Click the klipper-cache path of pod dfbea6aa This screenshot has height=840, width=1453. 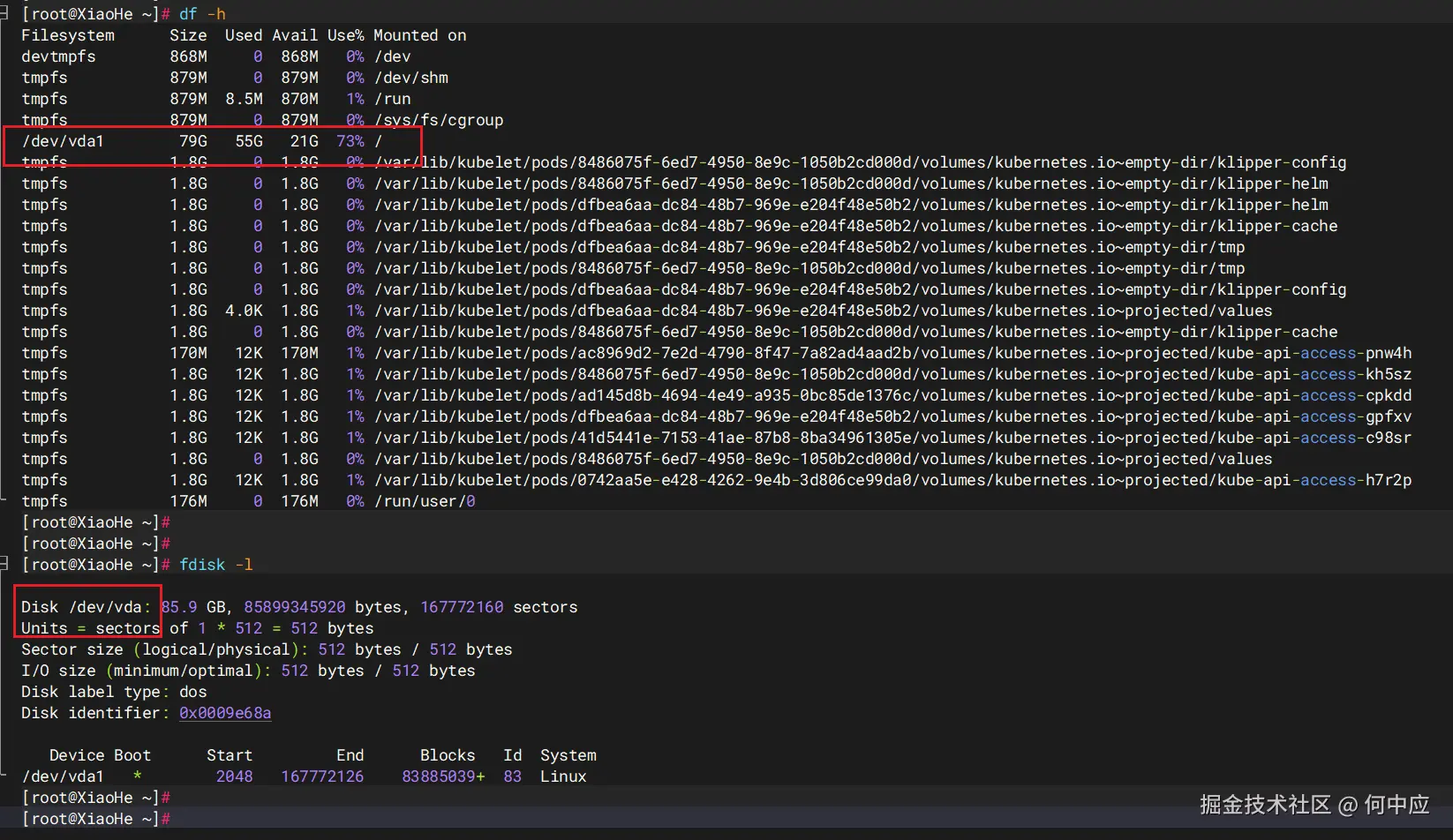(855, 226)
